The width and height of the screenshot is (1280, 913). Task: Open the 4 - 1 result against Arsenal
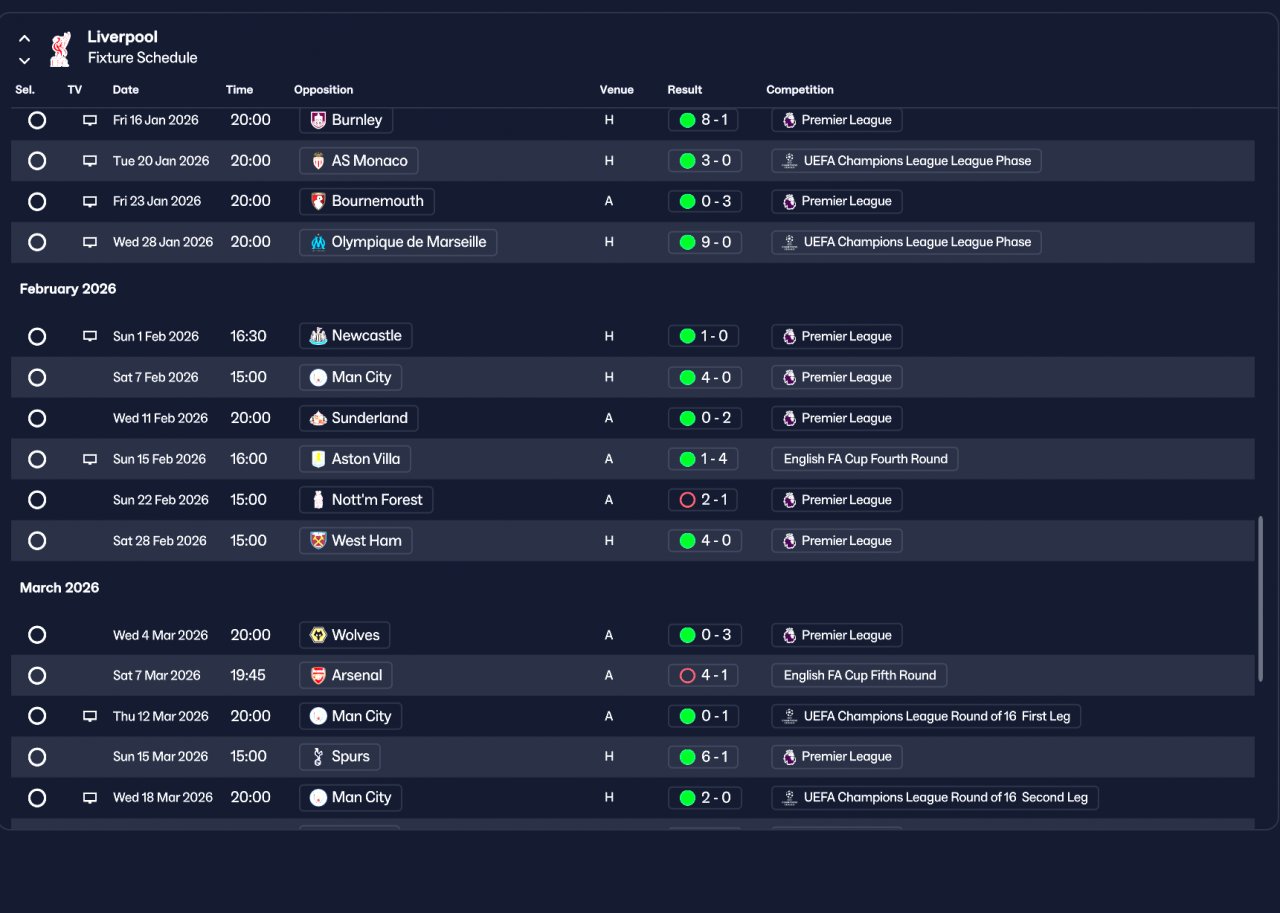tap(704, 675)
